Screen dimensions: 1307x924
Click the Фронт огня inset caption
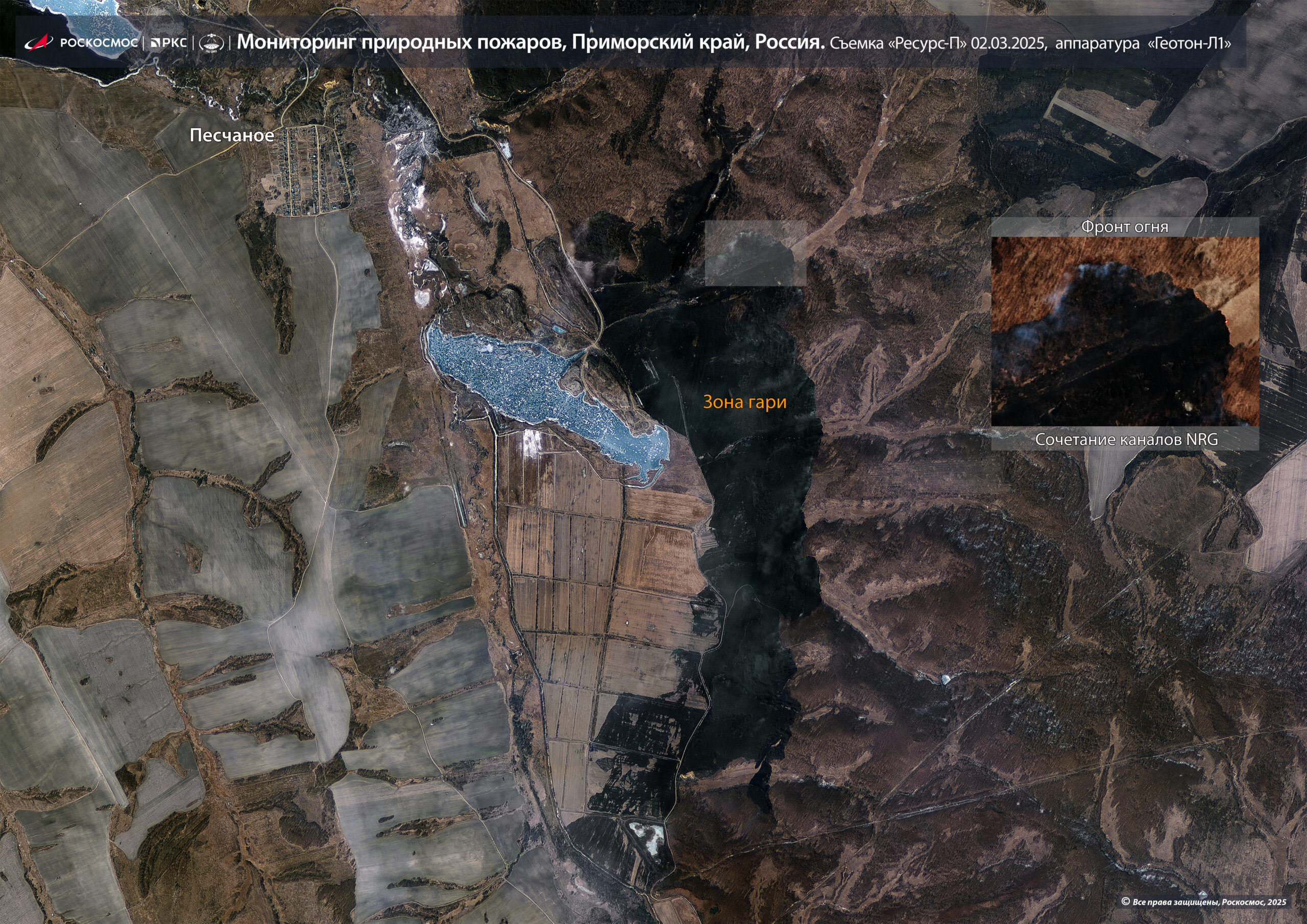1124,227
